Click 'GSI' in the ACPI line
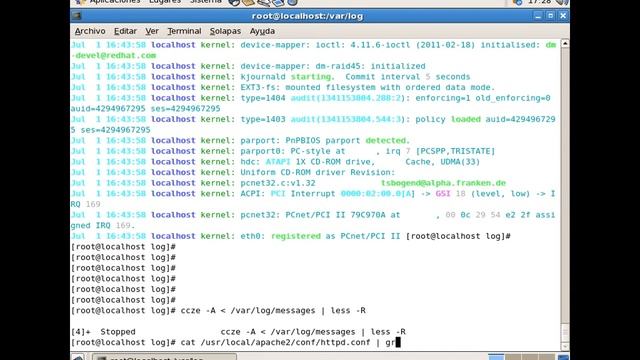The image size is (640, 360). click(443, 193)
